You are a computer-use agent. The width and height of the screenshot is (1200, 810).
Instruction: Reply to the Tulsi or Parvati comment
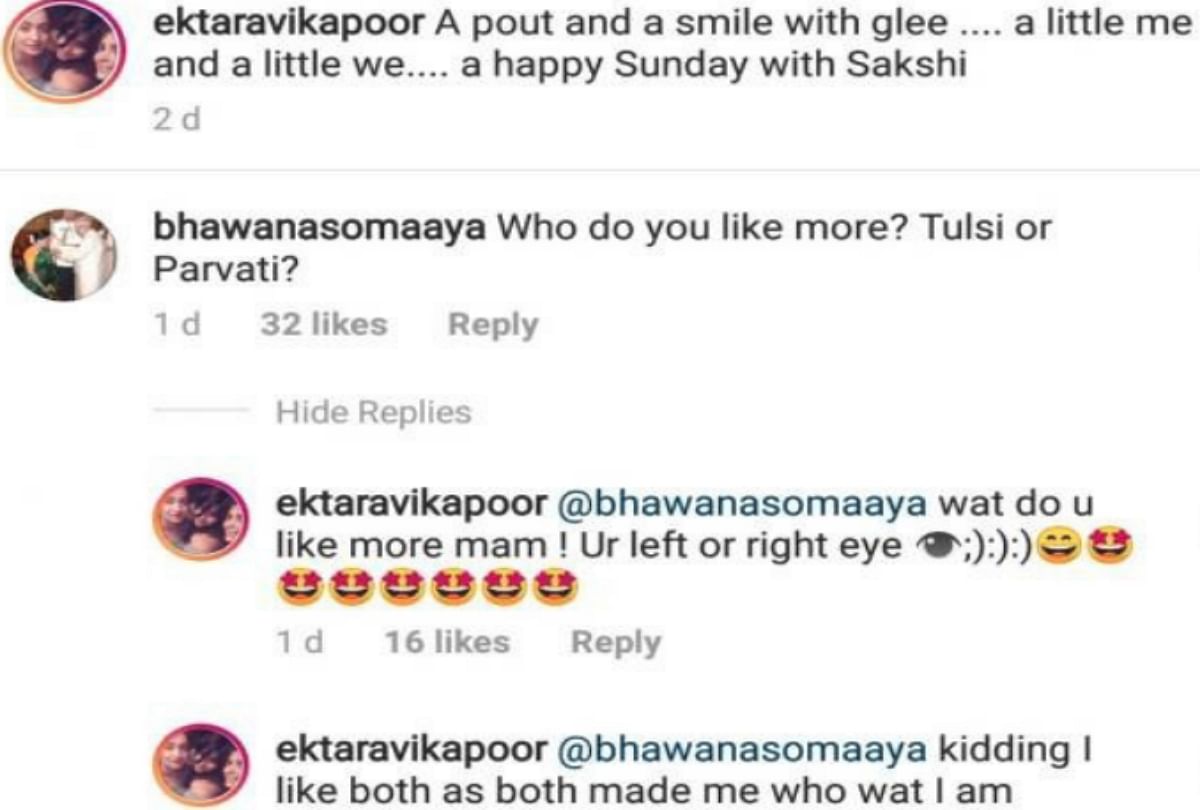click(x=492, y=324)
